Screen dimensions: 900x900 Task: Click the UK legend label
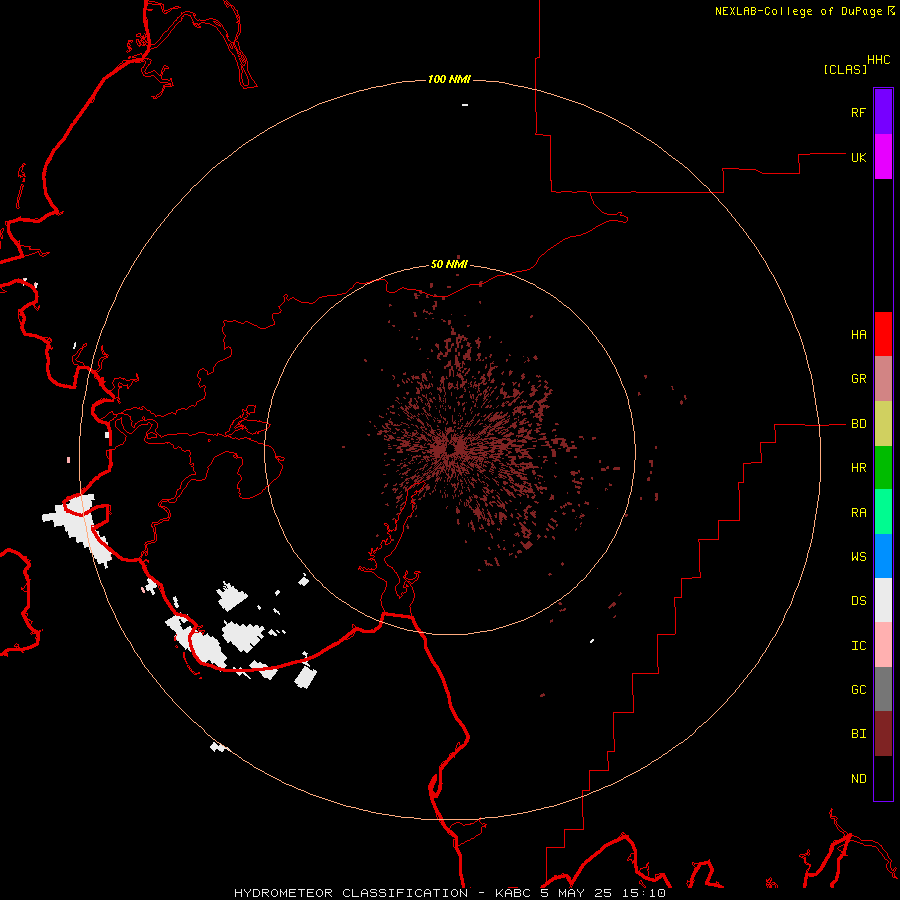[x=858, y=158]
